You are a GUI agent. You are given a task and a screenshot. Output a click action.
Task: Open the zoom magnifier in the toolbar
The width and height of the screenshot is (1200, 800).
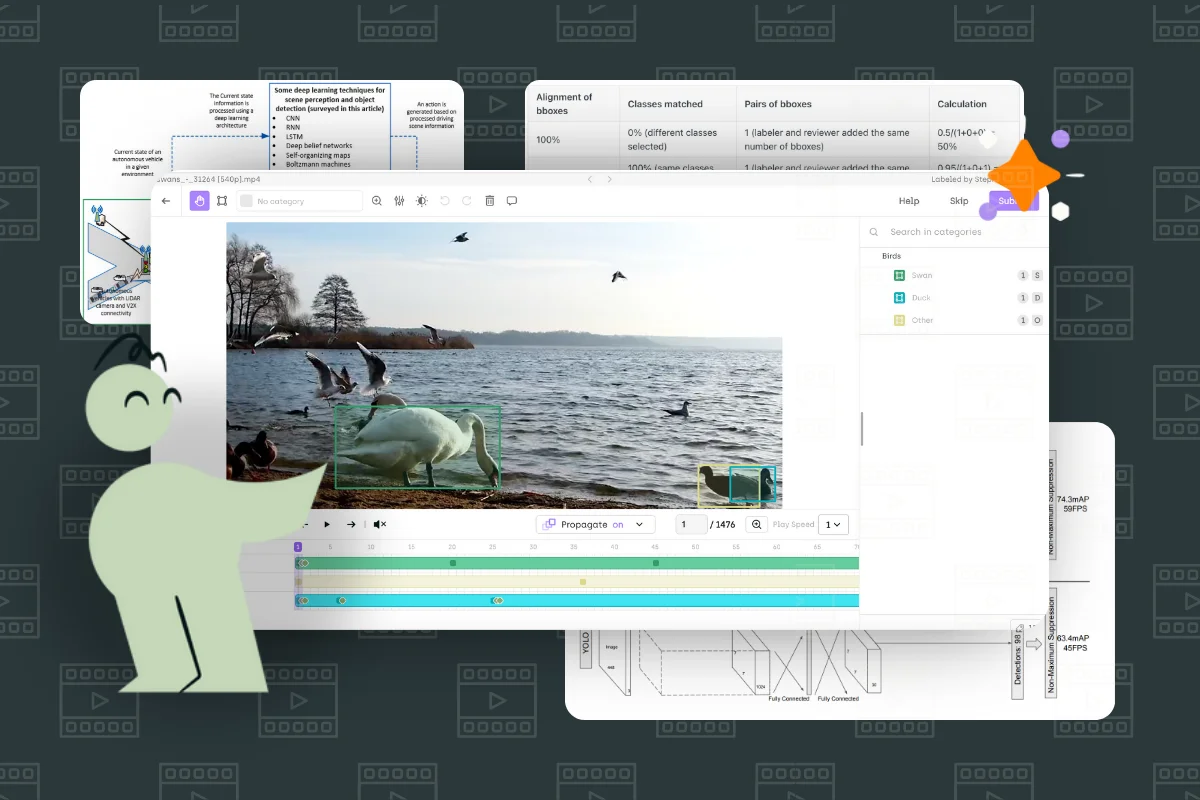pyautogui.click(x=377, y=200)
